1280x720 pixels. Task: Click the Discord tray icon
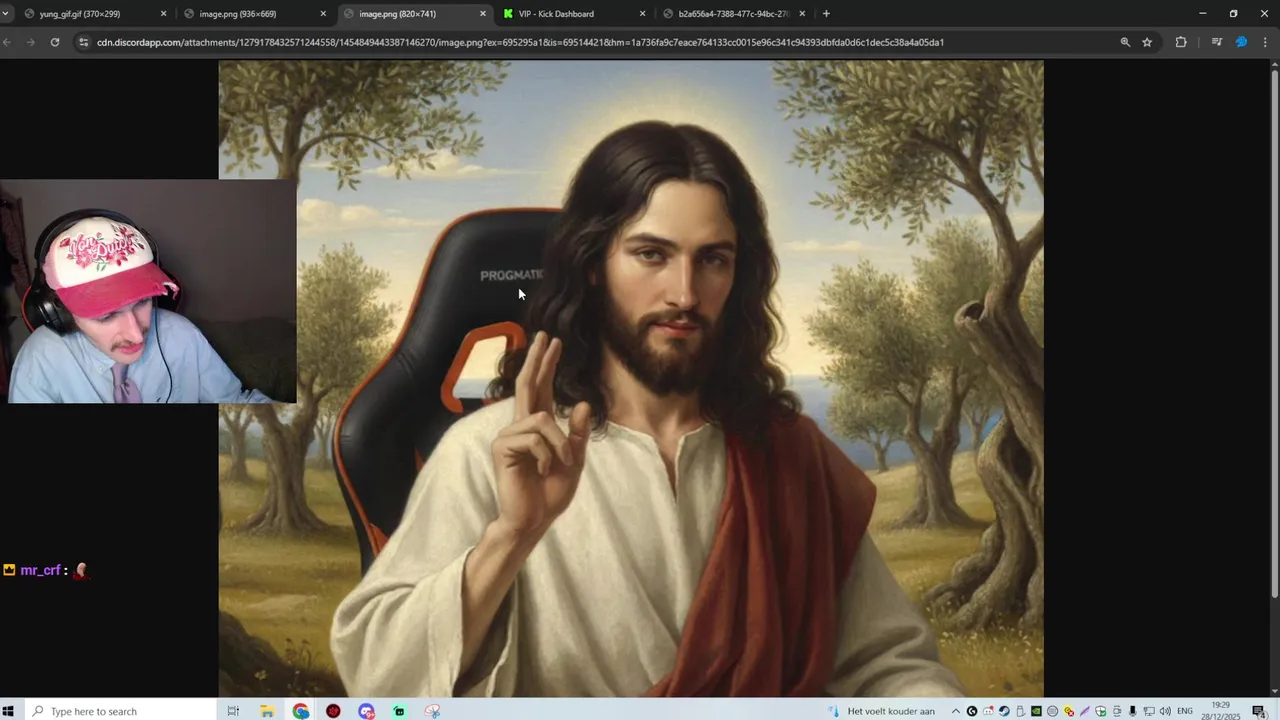[x=988, y=711]
